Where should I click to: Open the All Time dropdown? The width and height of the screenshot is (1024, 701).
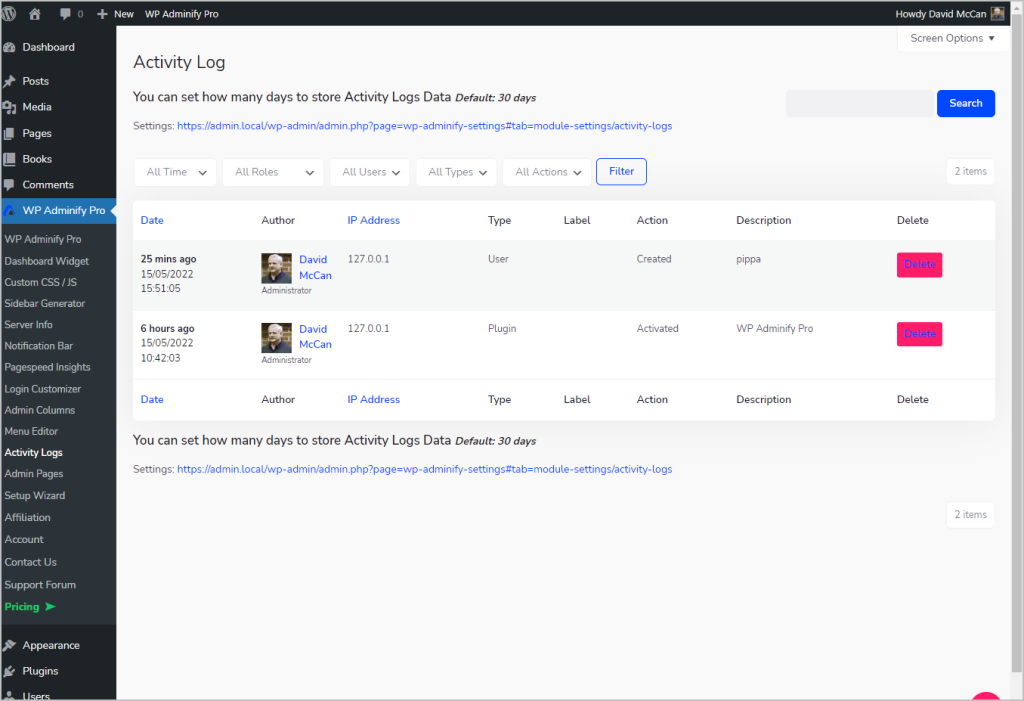pos(175,172)
